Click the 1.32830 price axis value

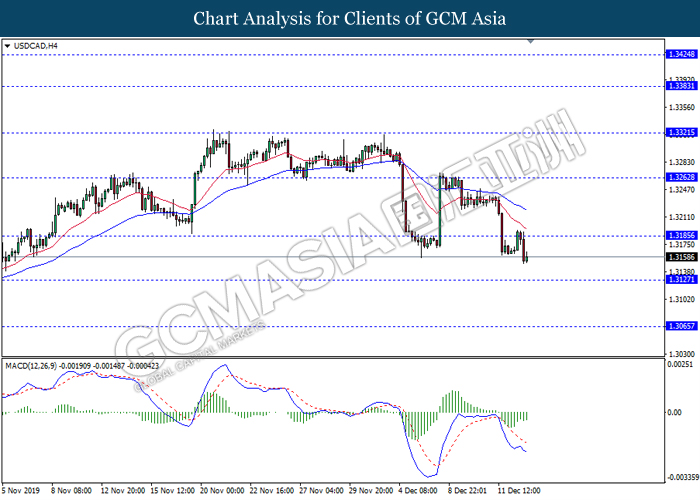point(682,162)
